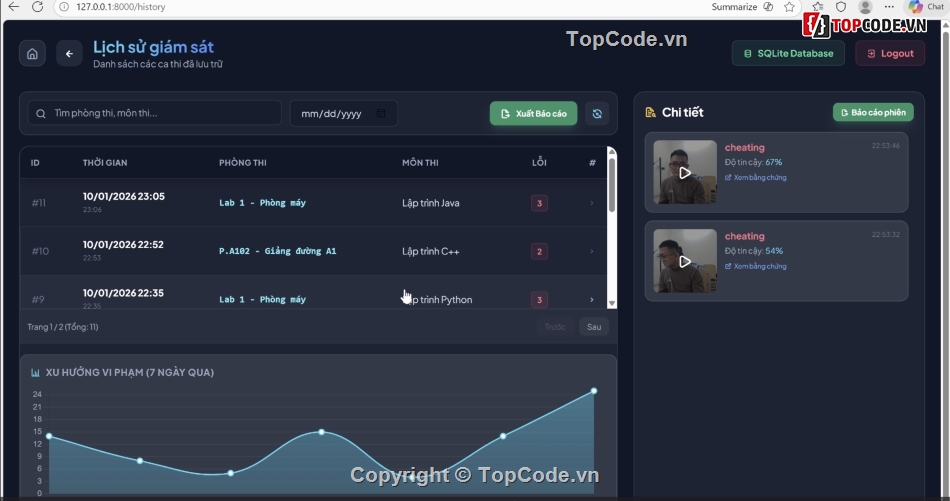Viewport: 950px width, 501px height.
Task: Click timestamp 22:53:46 in details
Action: point(886,146)
